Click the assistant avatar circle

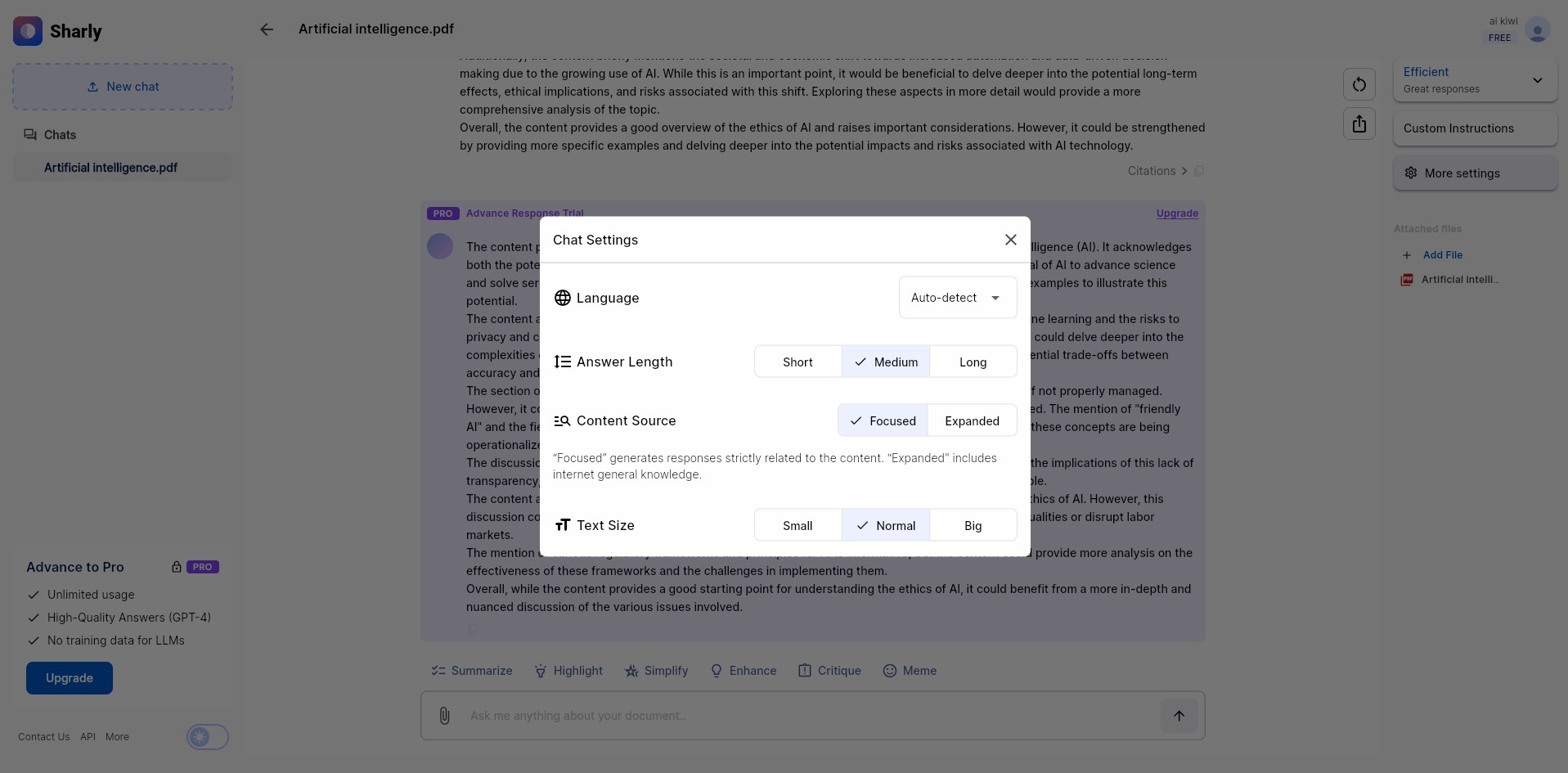point(440,246)
